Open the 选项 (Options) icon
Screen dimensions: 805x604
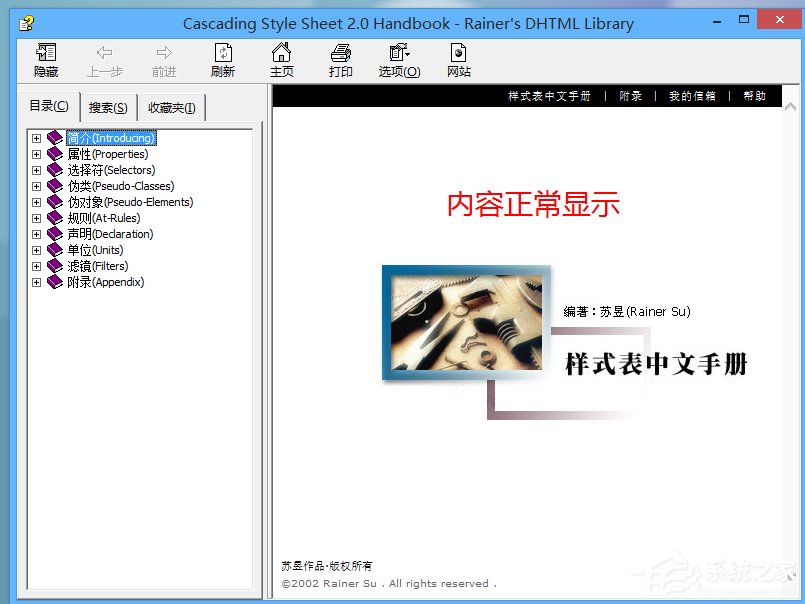coord(399,60)
